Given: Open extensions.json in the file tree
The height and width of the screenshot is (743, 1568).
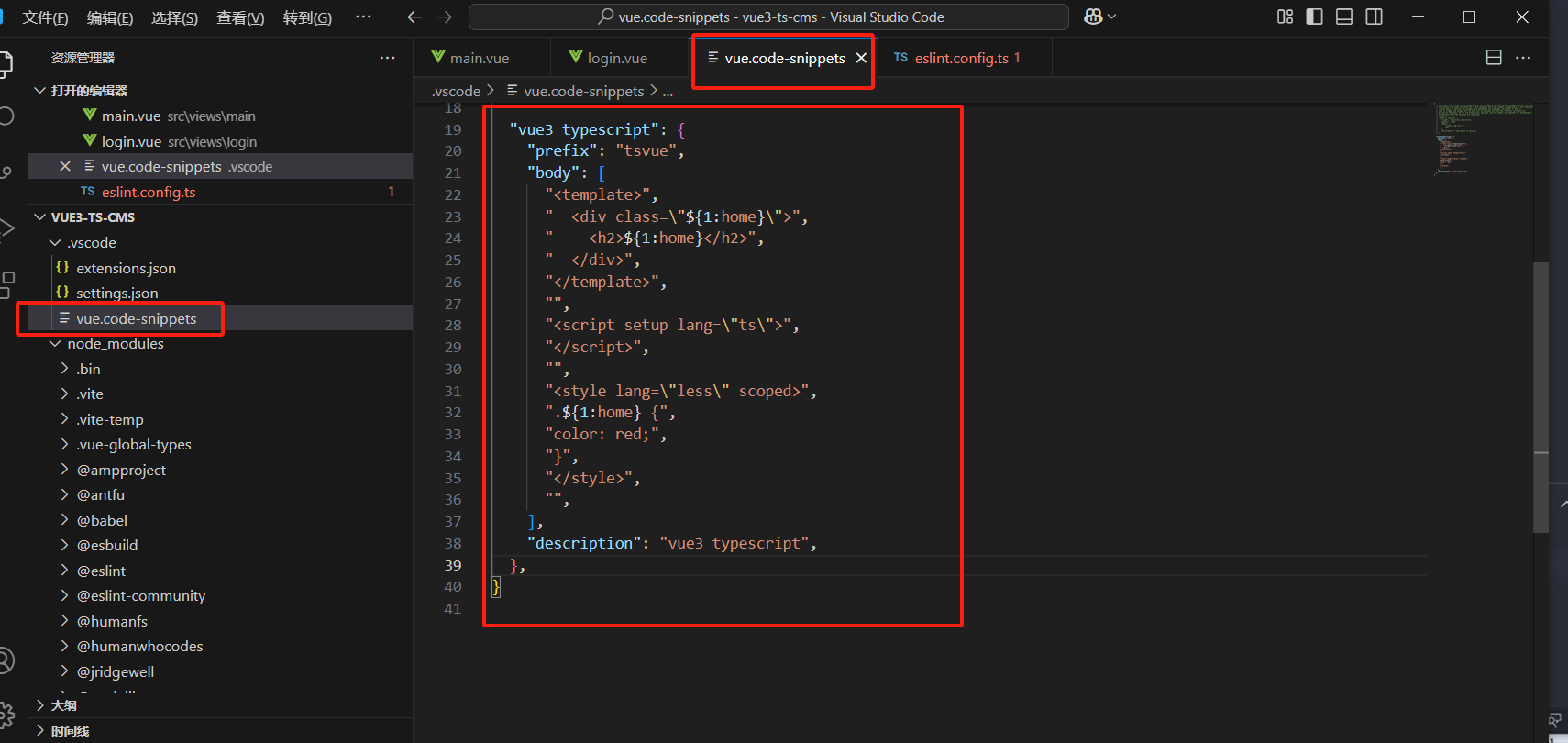Looking at the screenshot, I should coord(220,268).
